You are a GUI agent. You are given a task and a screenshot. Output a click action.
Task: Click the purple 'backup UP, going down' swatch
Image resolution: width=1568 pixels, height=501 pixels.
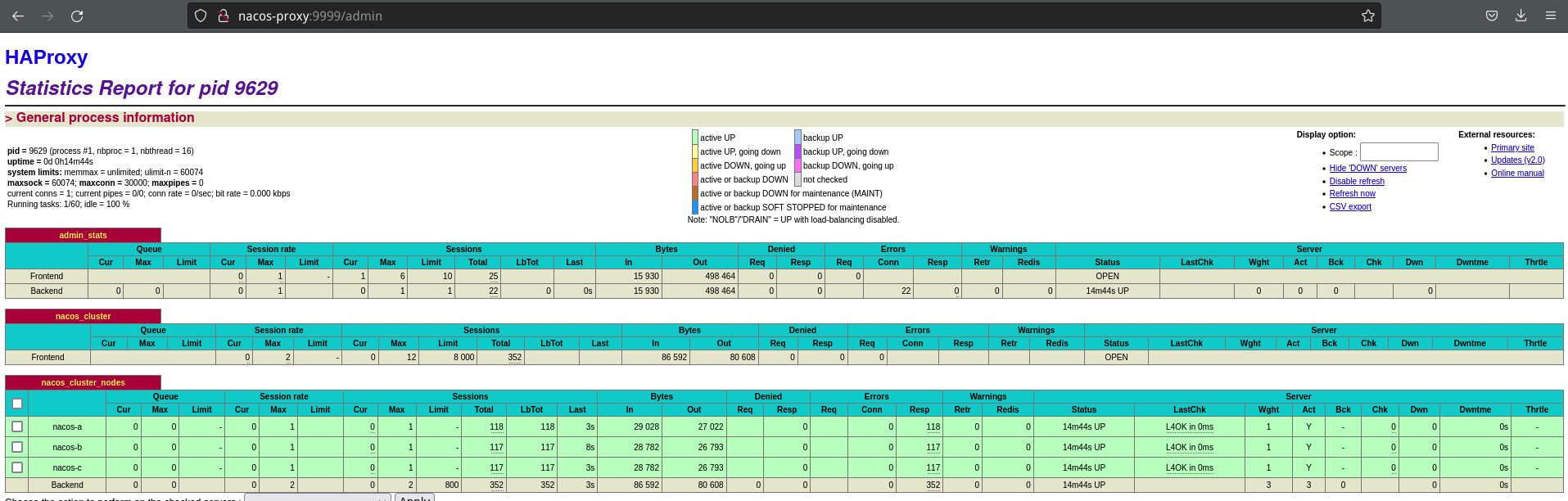(798, 151)
